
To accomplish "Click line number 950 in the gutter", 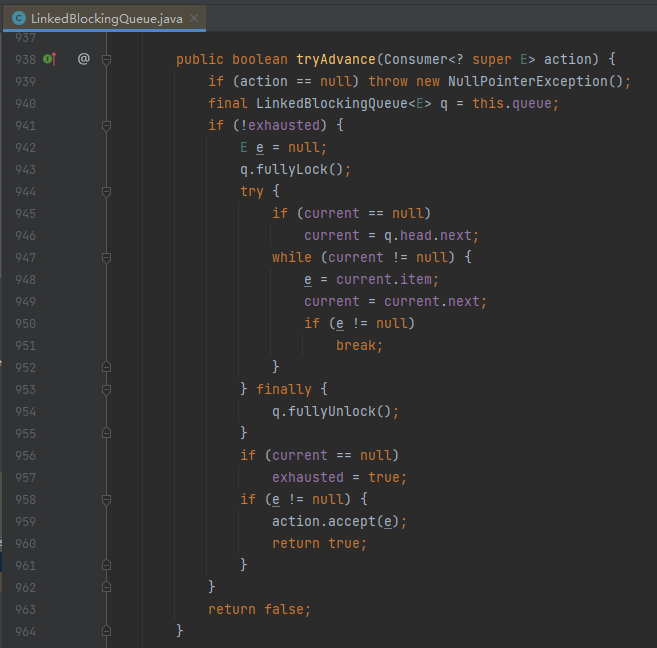I will (x=26, y=323).
